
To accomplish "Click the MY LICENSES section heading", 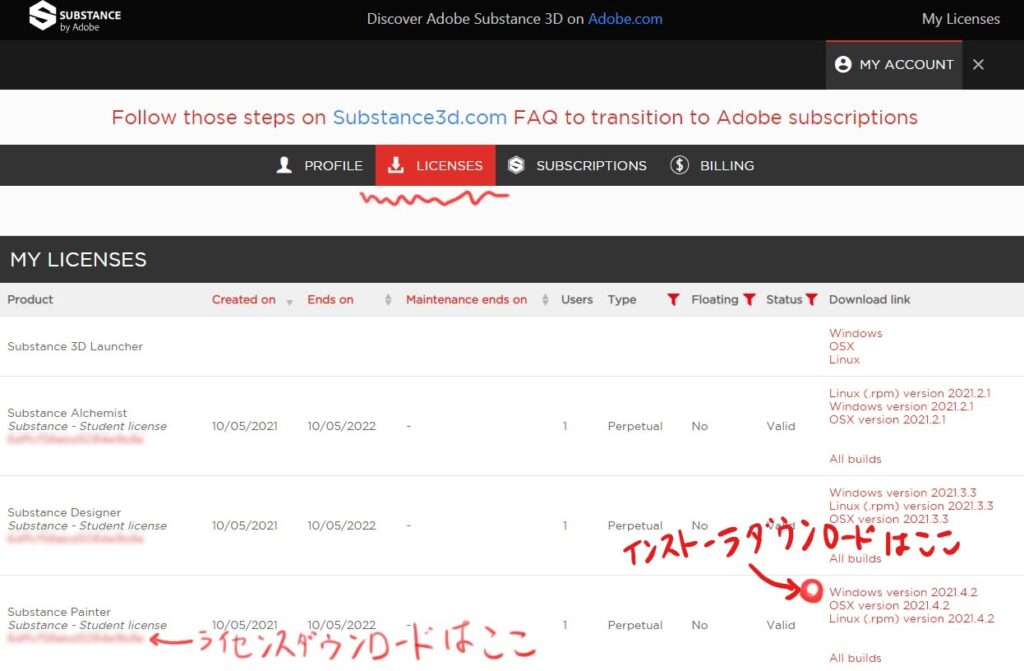I will [78, 259].
